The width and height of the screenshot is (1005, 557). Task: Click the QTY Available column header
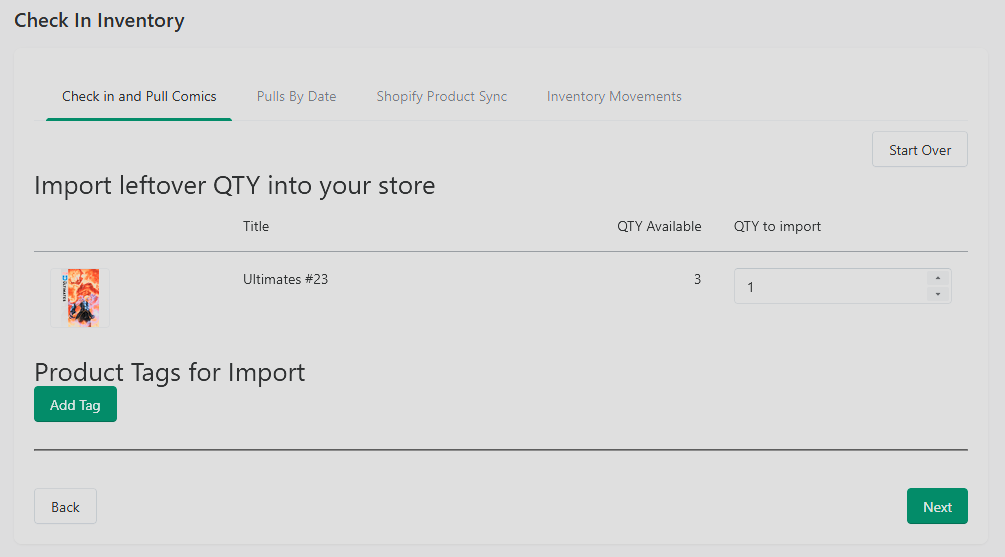[x=659, y=226]
